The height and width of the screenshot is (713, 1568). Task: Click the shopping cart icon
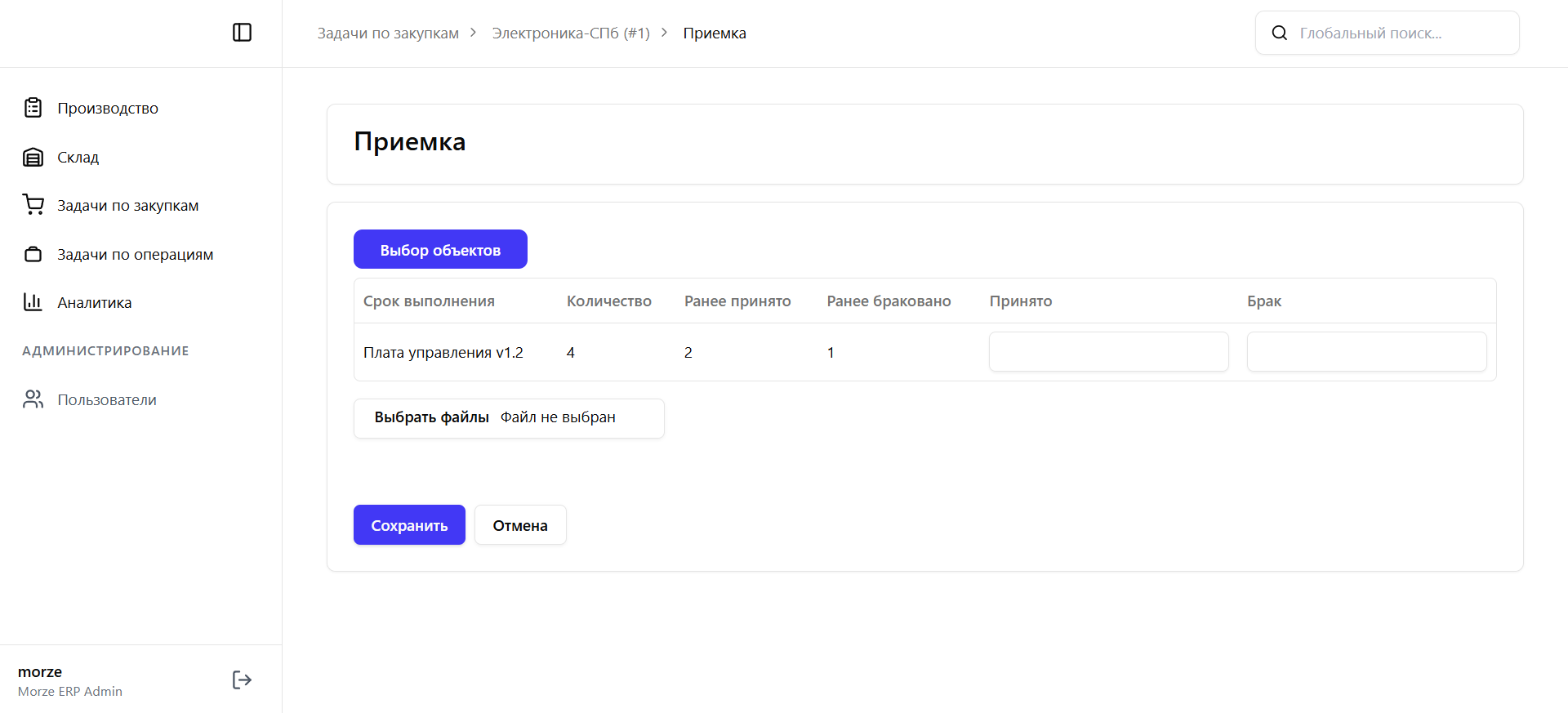pos(33,205)
